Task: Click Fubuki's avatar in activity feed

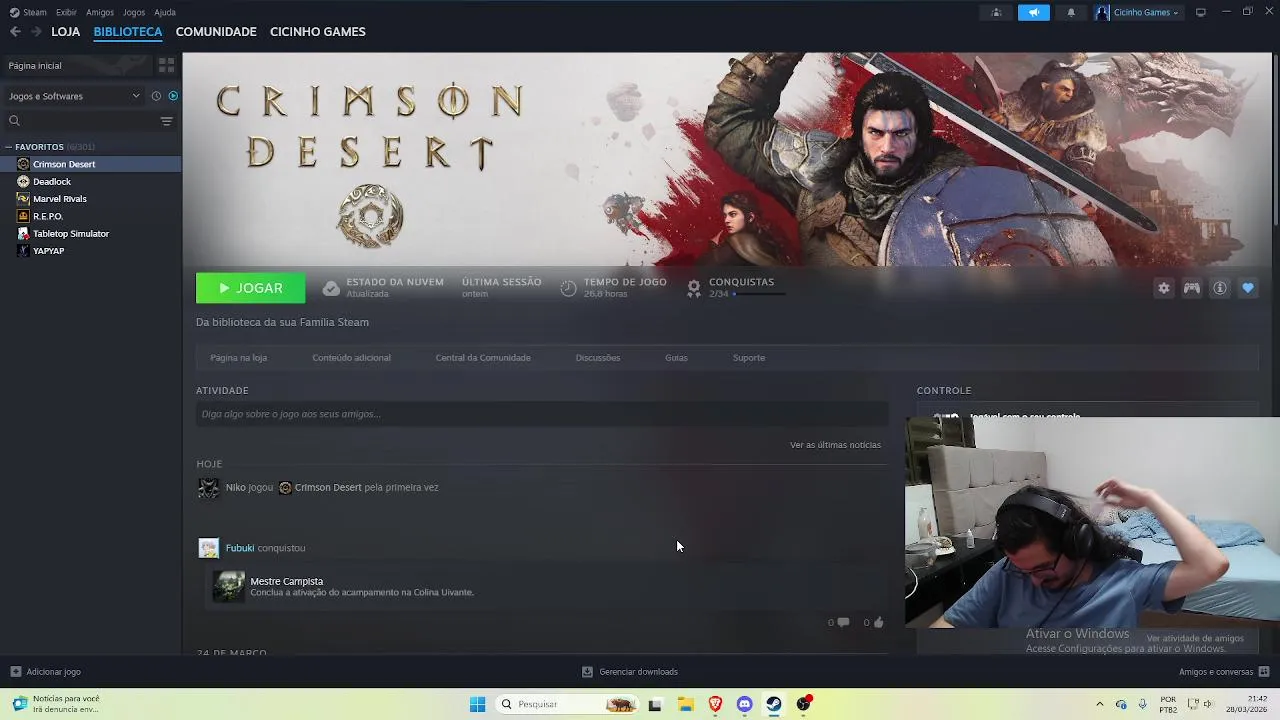Action: tap(208, 548)
